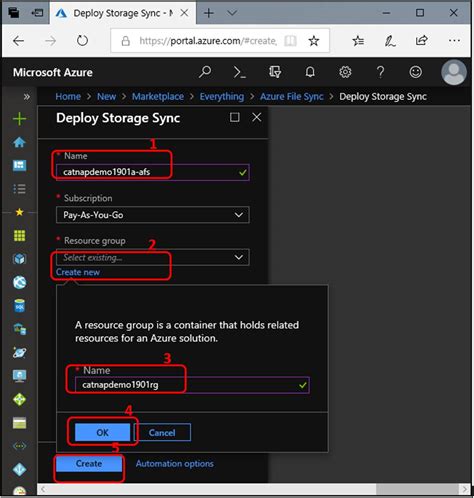Screen dimensions: 474x498
Task: Open Azure notifications bell
Action: point(310,72)
